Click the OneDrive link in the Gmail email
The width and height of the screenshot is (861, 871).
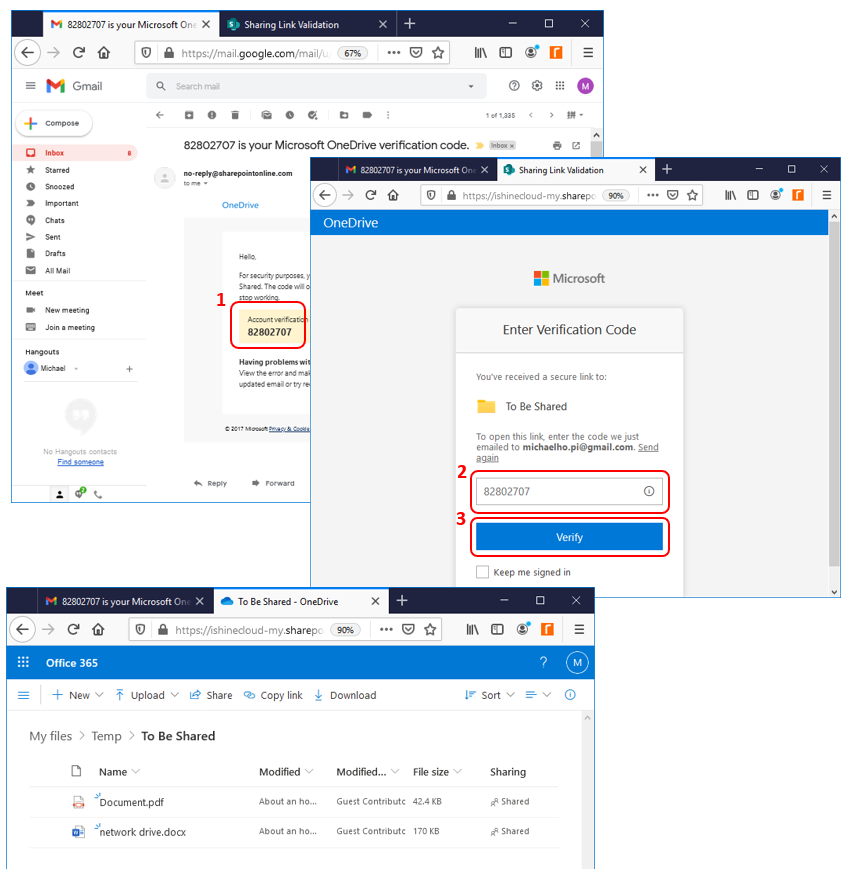pyautogui.click(x=241, y=205)
